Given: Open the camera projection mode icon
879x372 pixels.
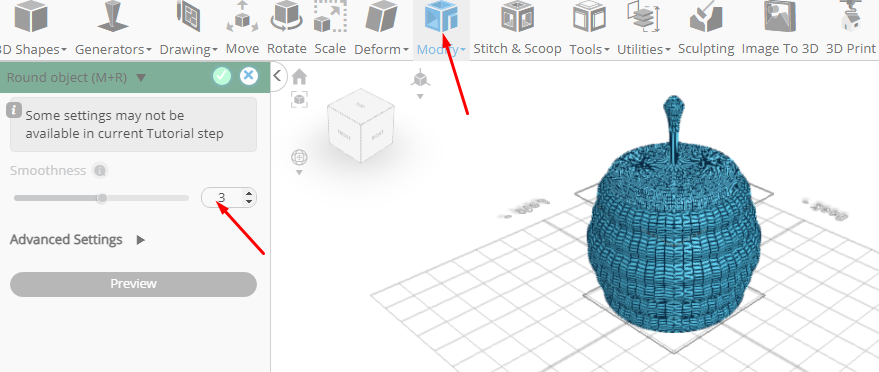Looking at the screenshot, I should click(x=420, y=78).
